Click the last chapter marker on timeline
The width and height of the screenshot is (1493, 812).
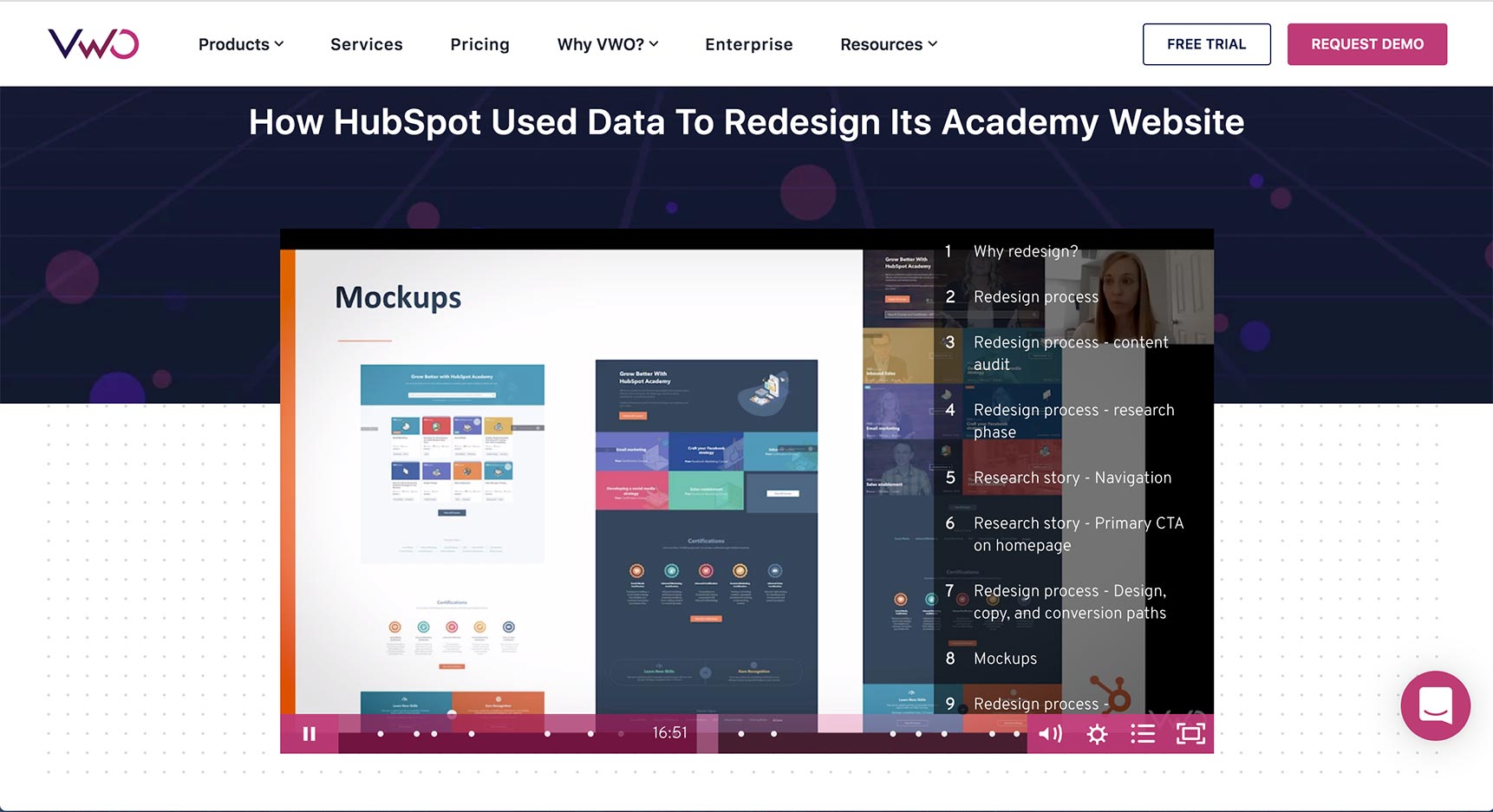(1017, 734)
